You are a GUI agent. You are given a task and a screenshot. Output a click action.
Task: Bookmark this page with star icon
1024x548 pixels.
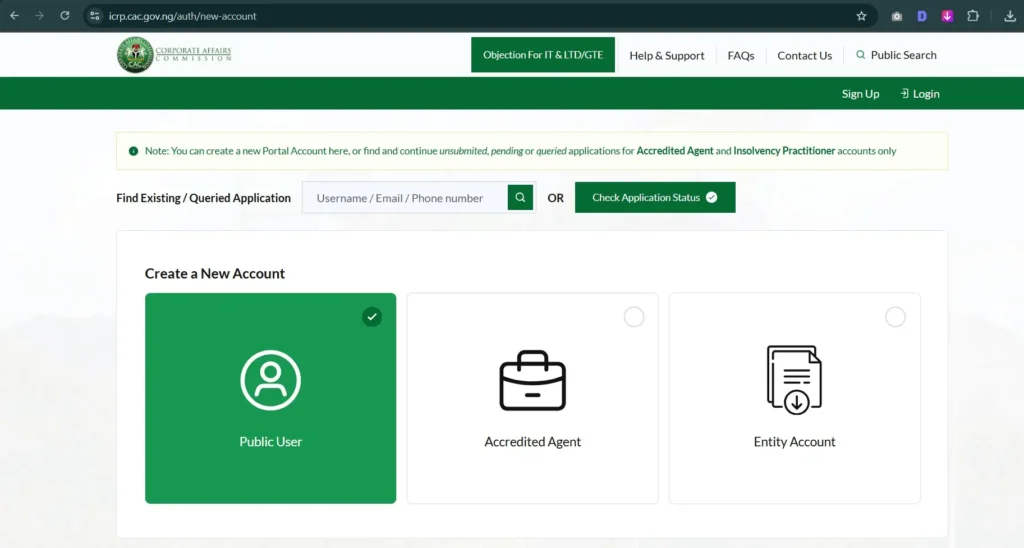(x=861, y=16)
